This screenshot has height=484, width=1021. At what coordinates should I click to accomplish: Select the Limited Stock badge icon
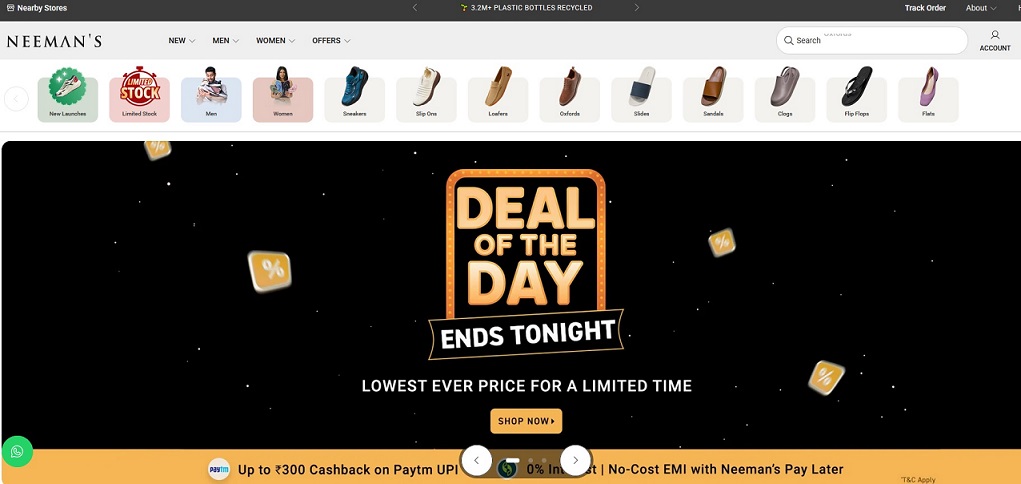(x=139, y=94)
